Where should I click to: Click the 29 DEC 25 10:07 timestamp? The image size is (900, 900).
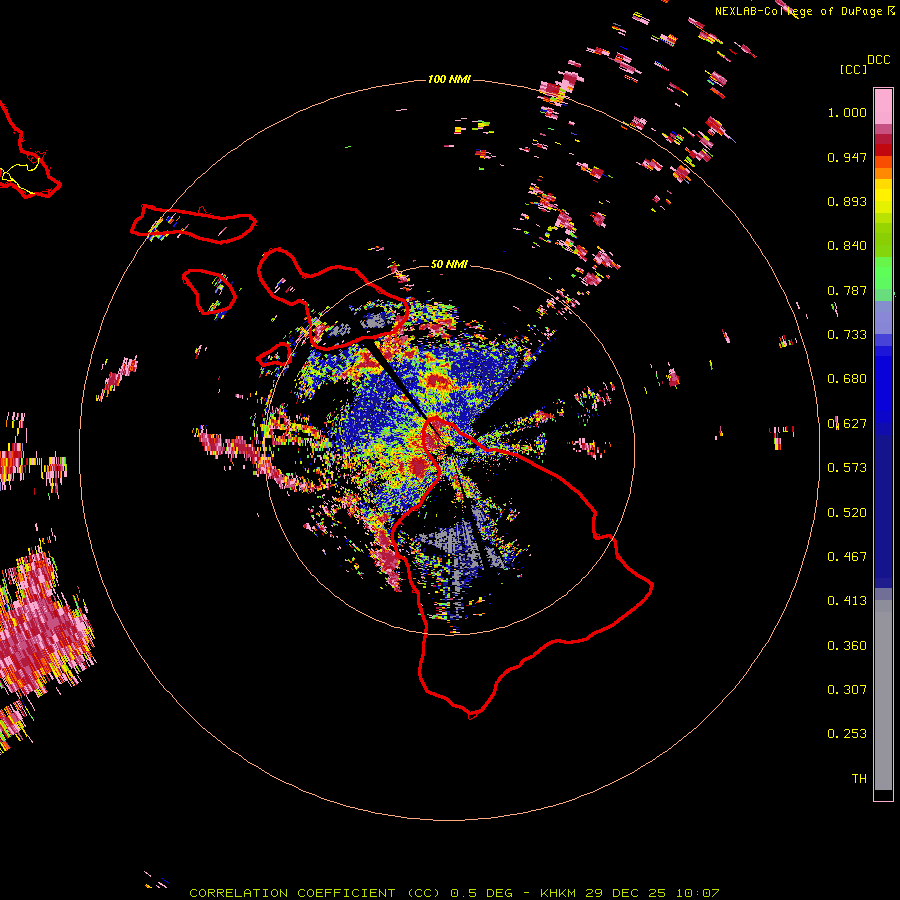pyautogui.click(x=653, y=893)
